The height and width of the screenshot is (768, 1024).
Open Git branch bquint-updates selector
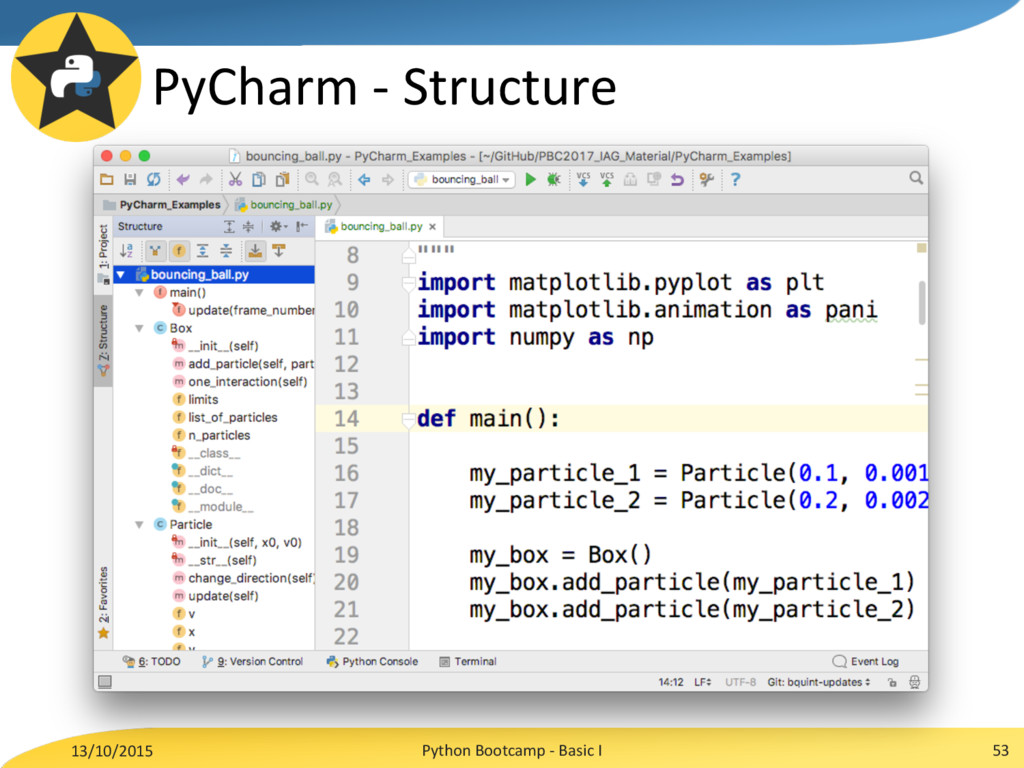click(x=818, y=682)
